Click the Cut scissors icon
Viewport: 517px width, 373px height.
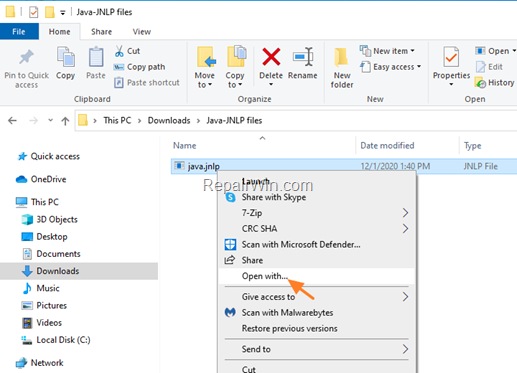coord(119,51)
